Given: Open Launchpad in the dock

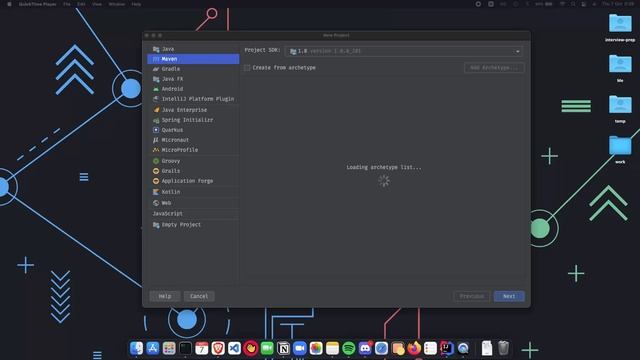Looking at the screenshot, I should click(x=169, y=348).
